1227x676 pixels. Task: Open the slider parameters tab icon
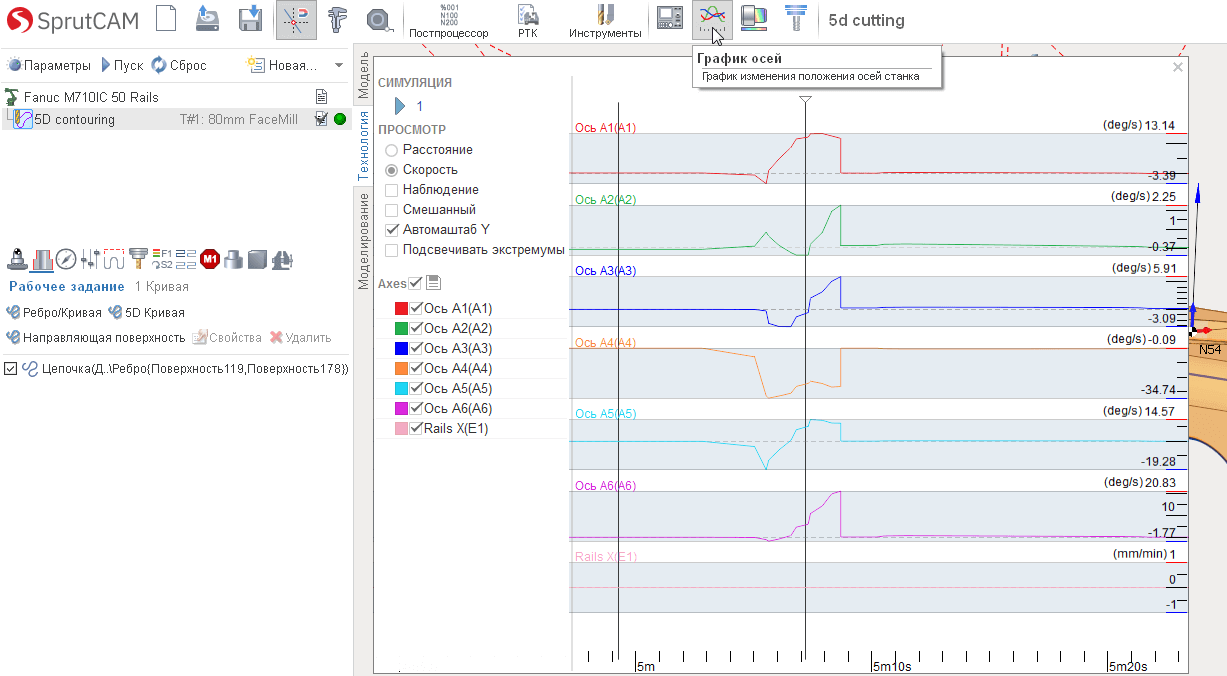click(x=90, y=259)
